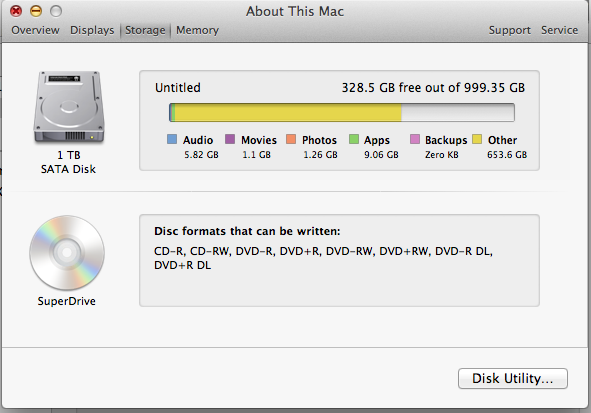The width and height of the screenshot is (591, 413).
Task: Click the empty free-space portion of storage bar
Action: coord(458,113)
